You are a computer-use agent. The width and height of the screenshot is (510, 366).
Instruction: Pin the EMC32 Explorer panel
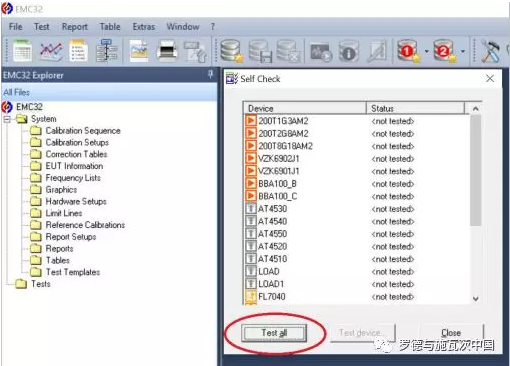pos(211,74)
